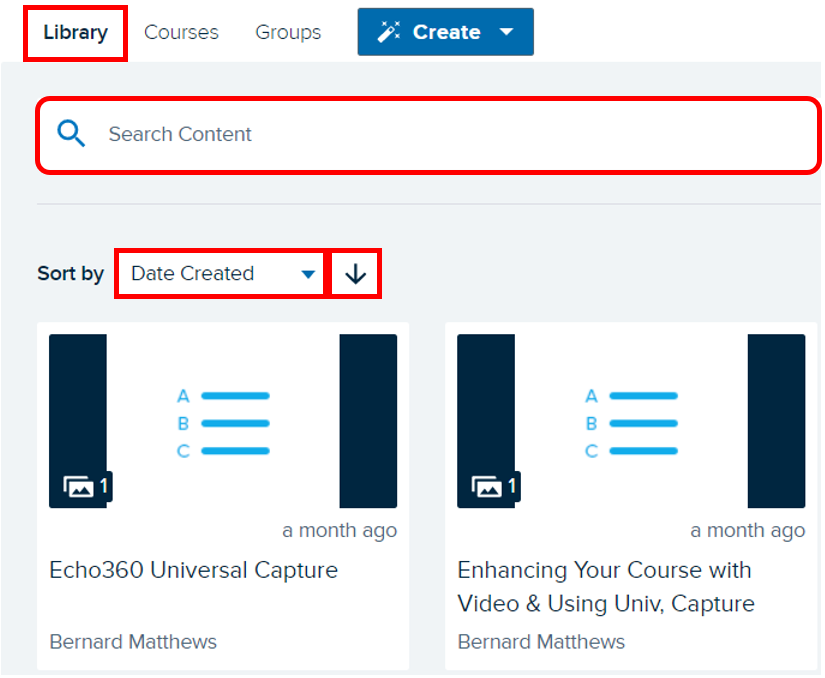This screenshot has width=825, height=678.
Task: Click the Sort by label
Action: (71, 274)
